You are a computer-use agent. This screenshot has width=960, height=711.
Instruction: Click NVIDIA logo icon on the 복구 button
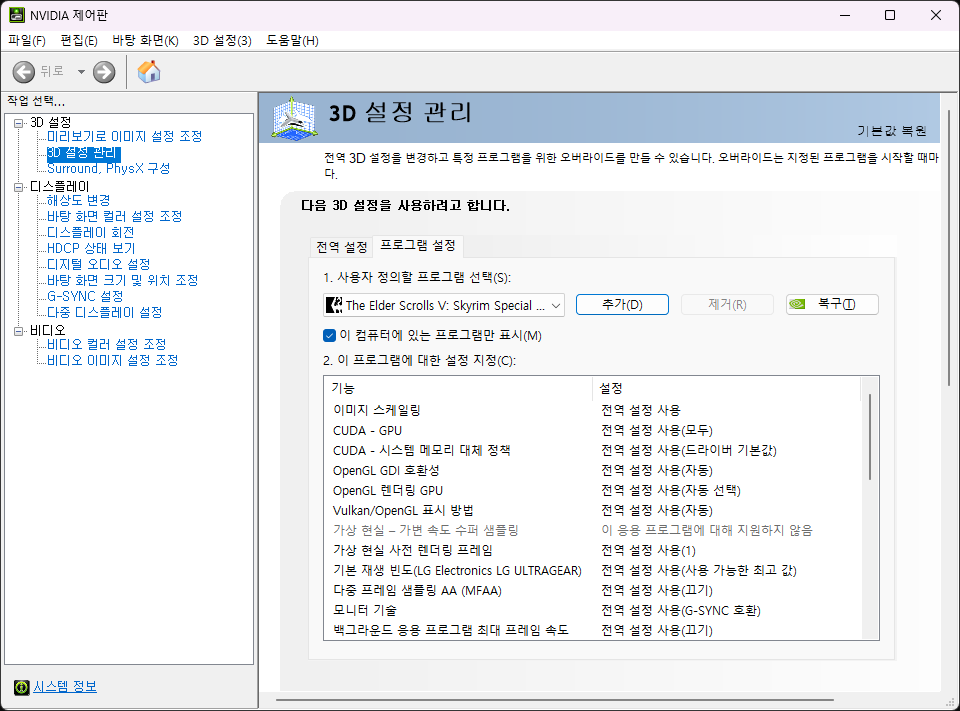click(797, 304)
